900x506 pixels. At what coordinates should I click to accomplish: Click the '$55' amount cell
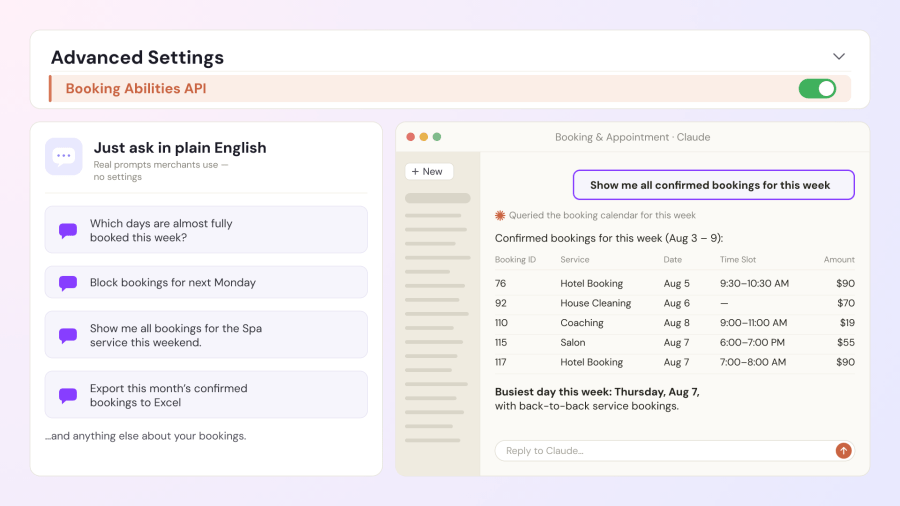tap(845, 342)
